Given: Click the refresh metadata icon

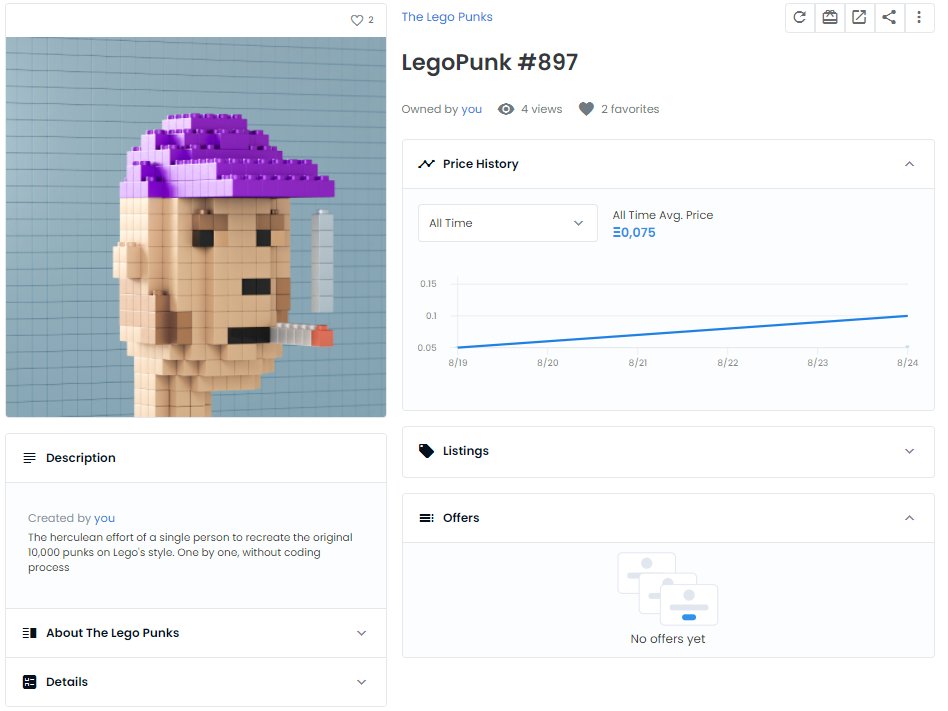Looking at the screenshot, I should [x=799, y=17].
